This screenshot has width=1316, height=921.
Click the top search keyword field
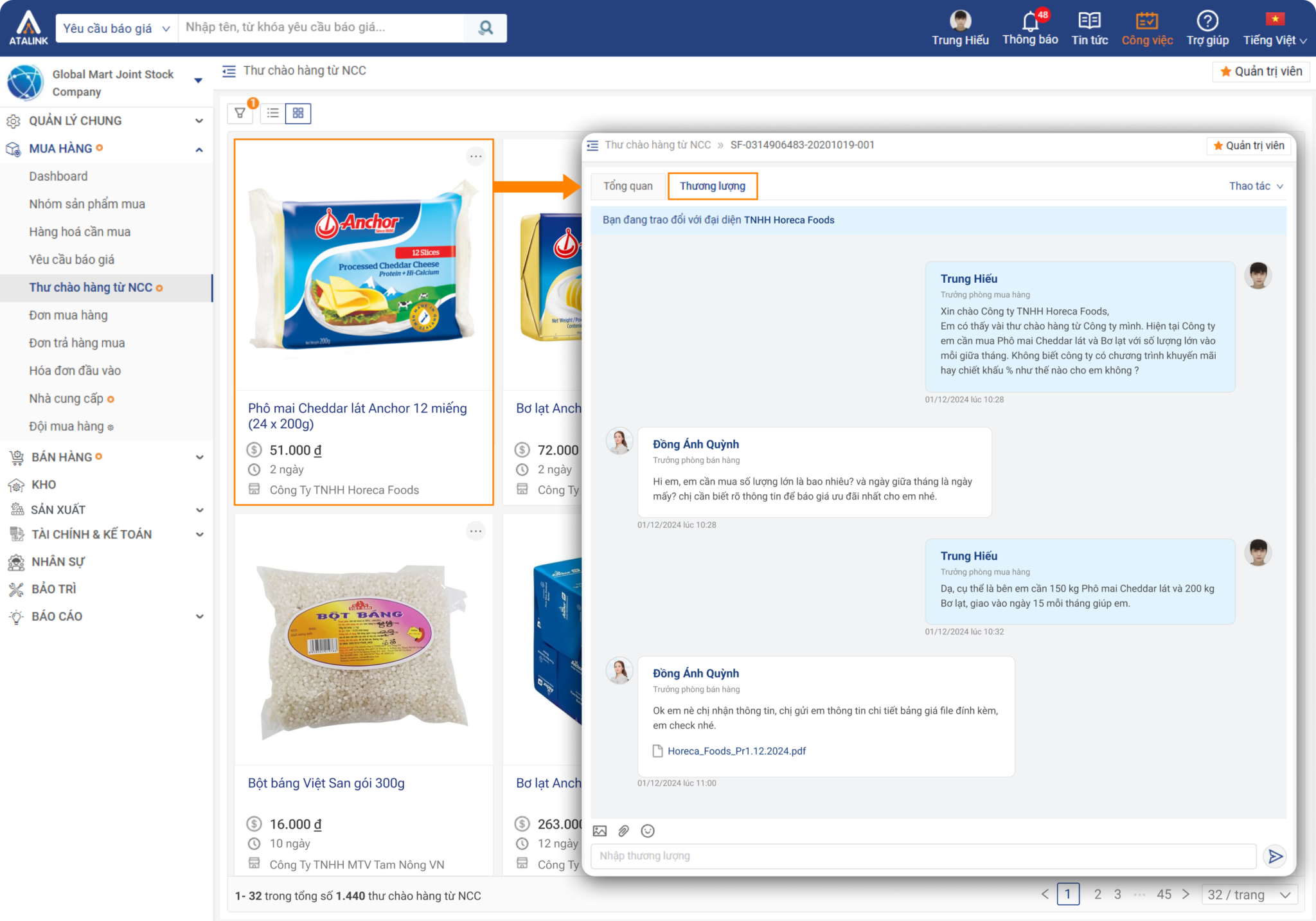(x=321, y=28)
